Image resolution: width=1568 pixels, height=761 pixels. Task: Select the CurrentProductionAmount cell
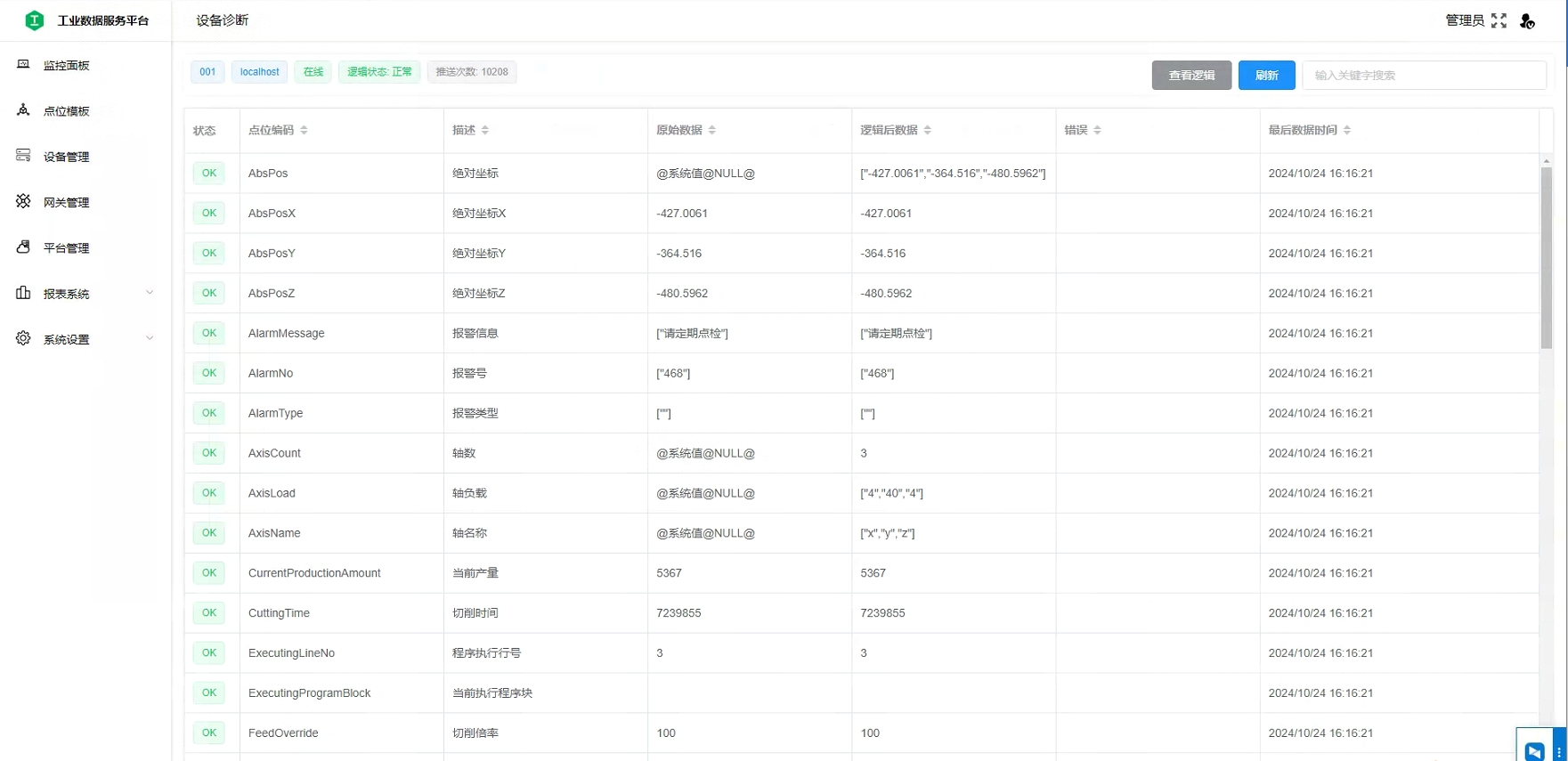click(x=342, y=573)
